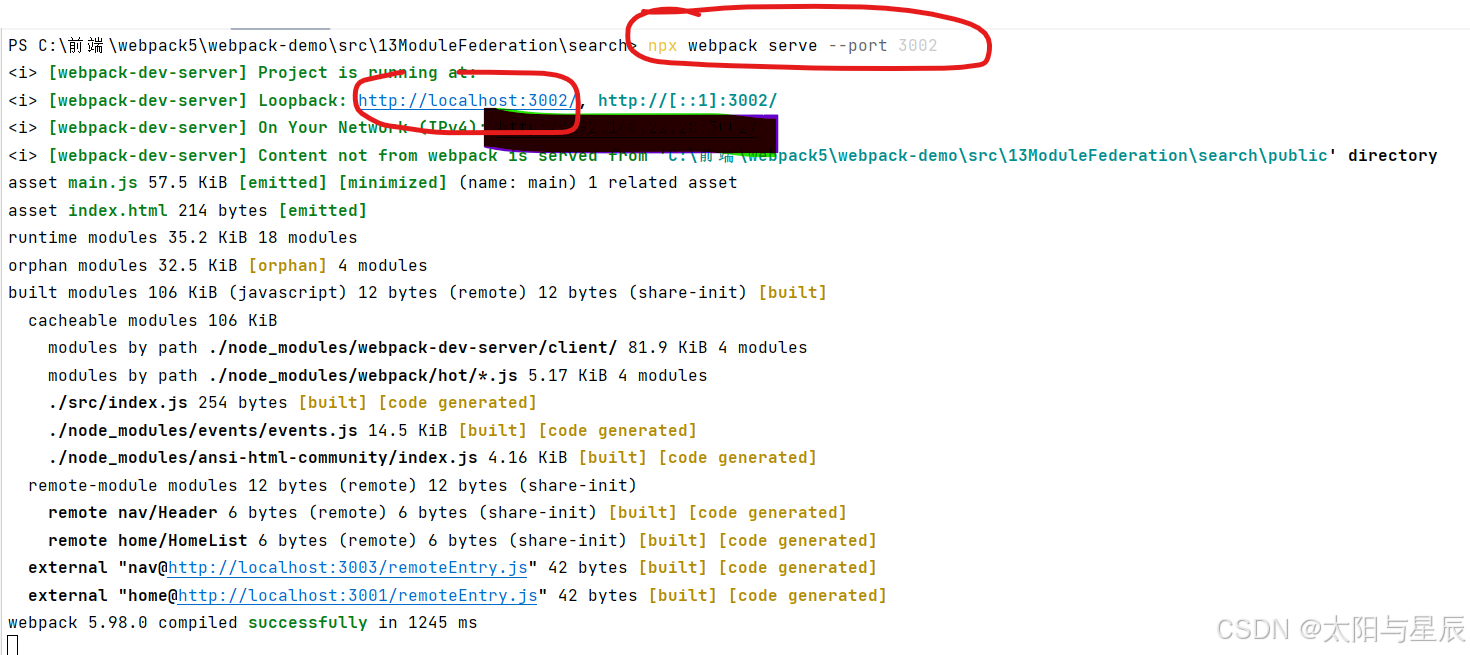Click './node_modules/webpack-dev-server/client/' path text

click(x=413, y=347)
